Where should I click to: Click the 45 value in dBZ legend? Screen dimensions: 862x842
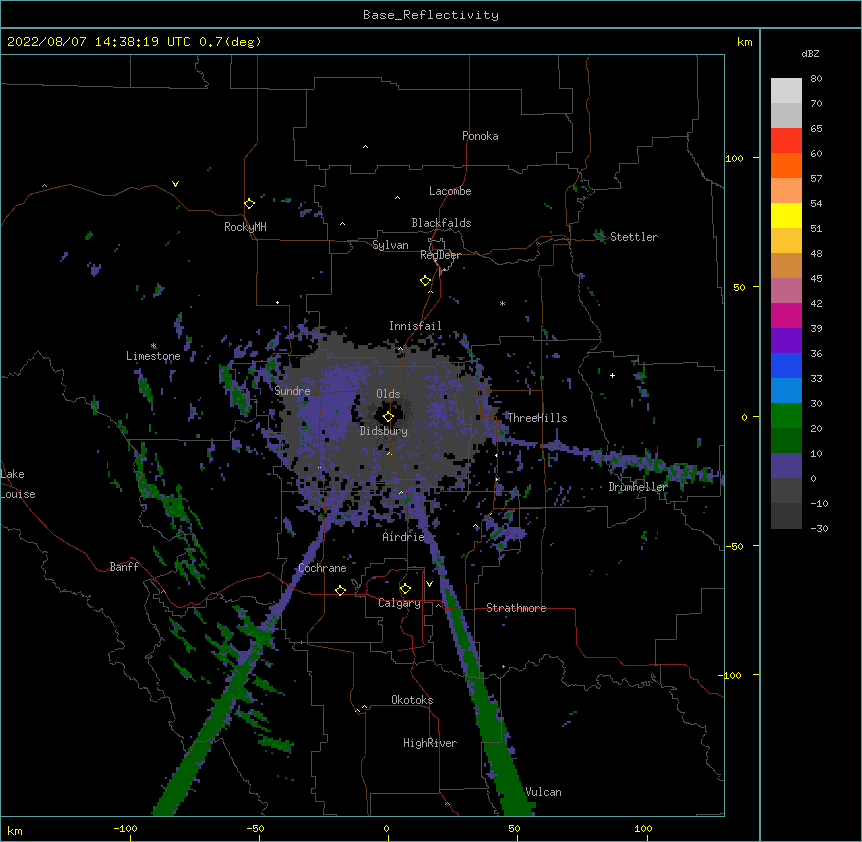point(816,279)
